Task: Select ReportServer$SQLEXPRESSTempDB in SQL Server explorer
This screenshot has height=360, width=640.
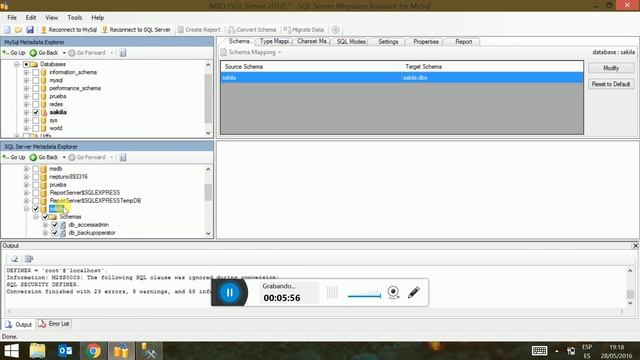Action: point(95,201)
